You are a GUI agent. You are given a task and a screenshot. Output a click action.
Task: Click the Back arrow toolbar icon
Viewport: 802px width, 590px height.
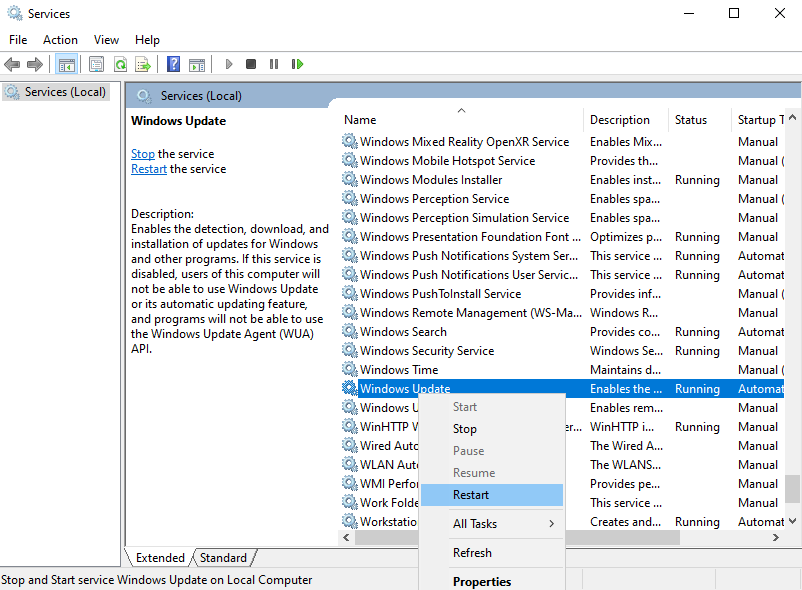(x=12, y=64)
